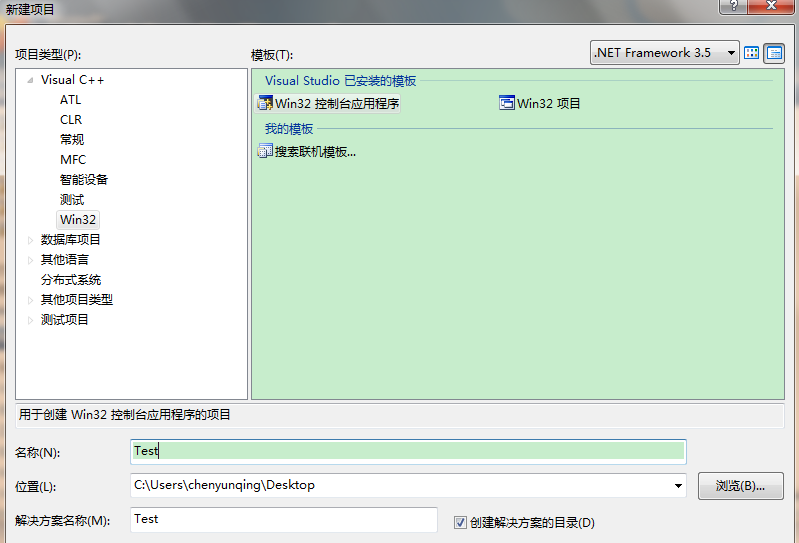The width and height of the screenshot is (799, 543).
Task: Click the help question mark button
Action: [733, 6]
